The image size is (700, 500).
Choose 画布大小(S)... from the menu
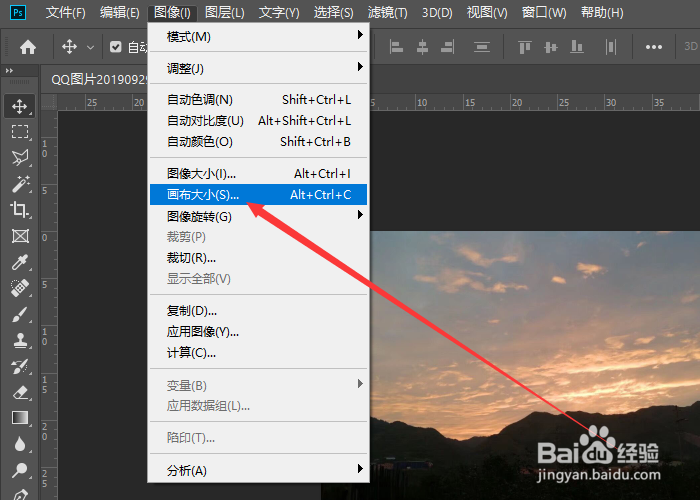258,195
